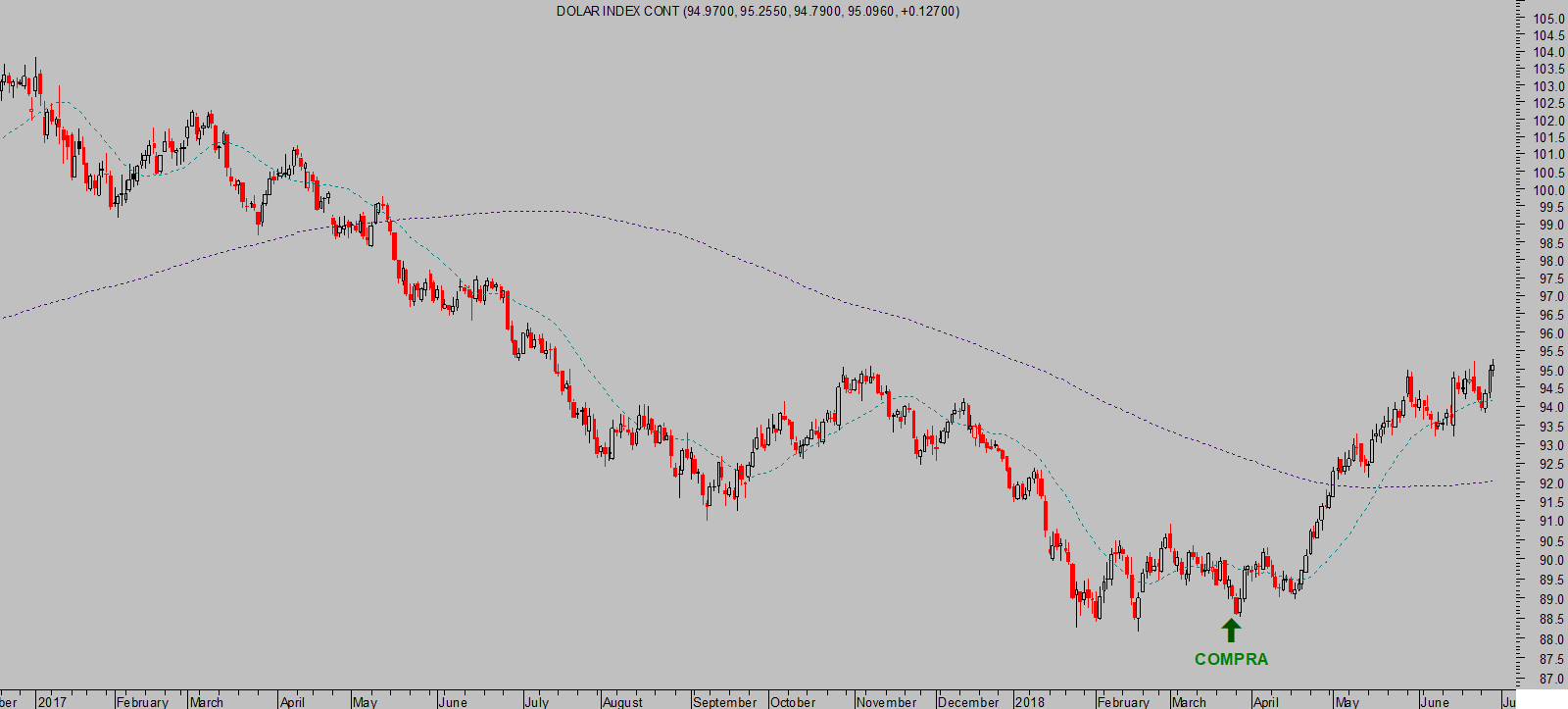Choose the October label on the time axis
1568x709 pixels.
[793, 701]
